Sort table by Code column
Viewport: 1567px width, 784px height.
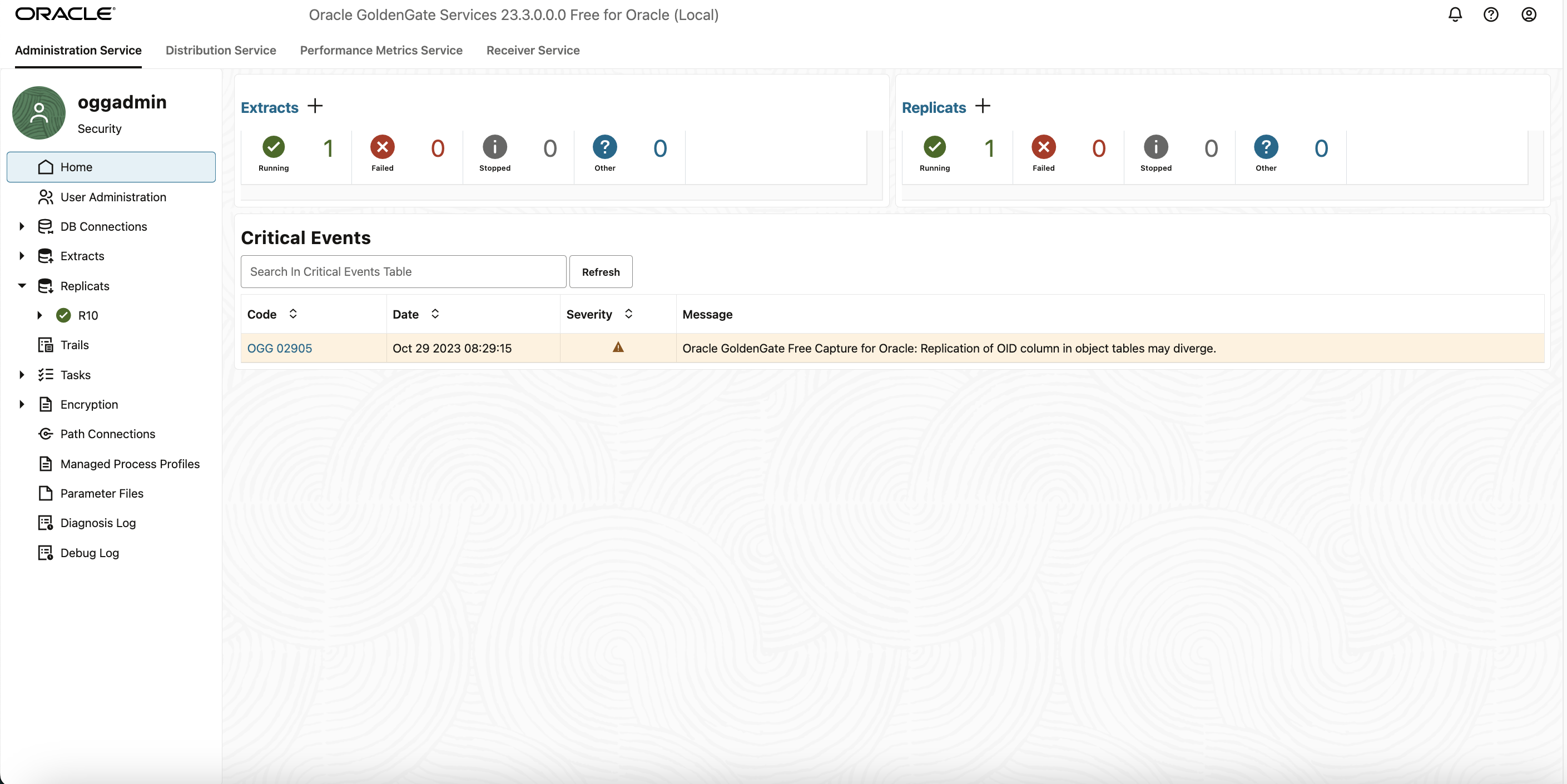coord(293,314)
